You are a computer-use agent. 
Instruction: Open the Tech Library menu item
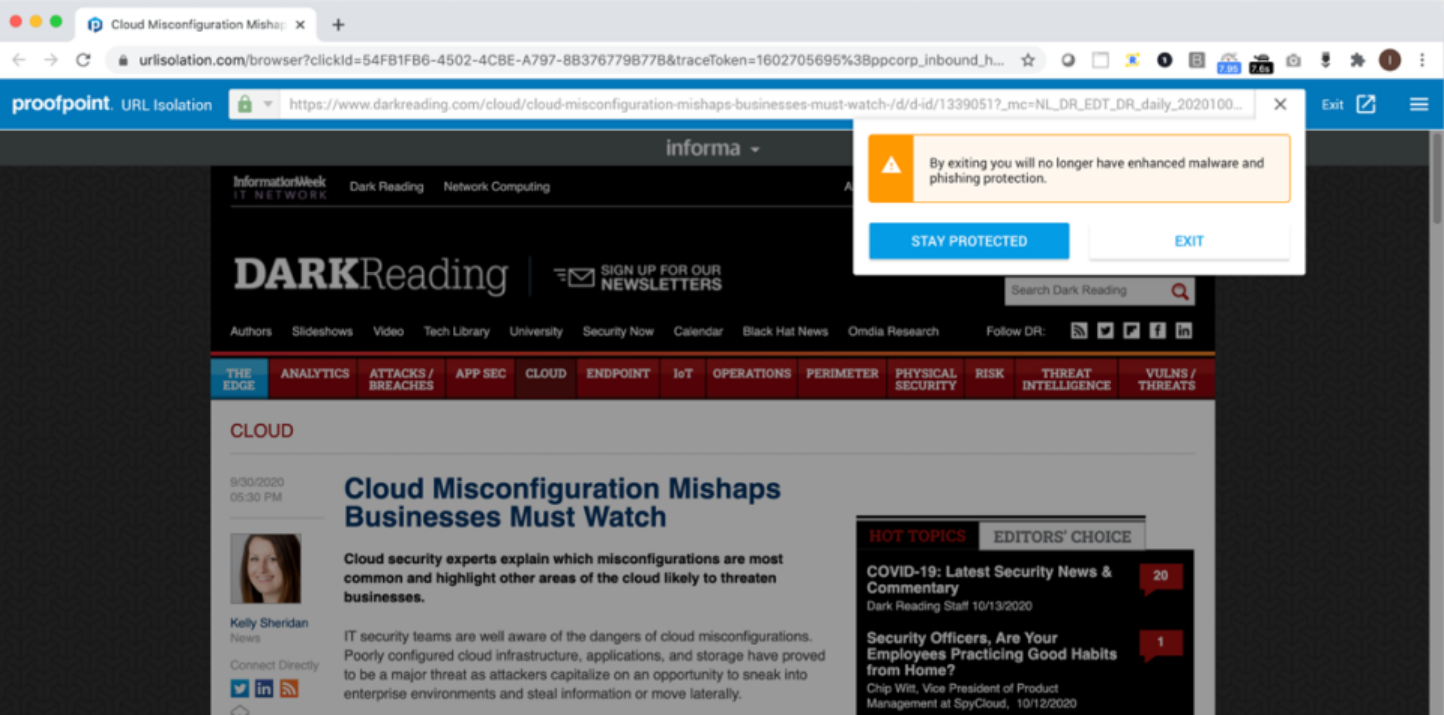(456, 331)
